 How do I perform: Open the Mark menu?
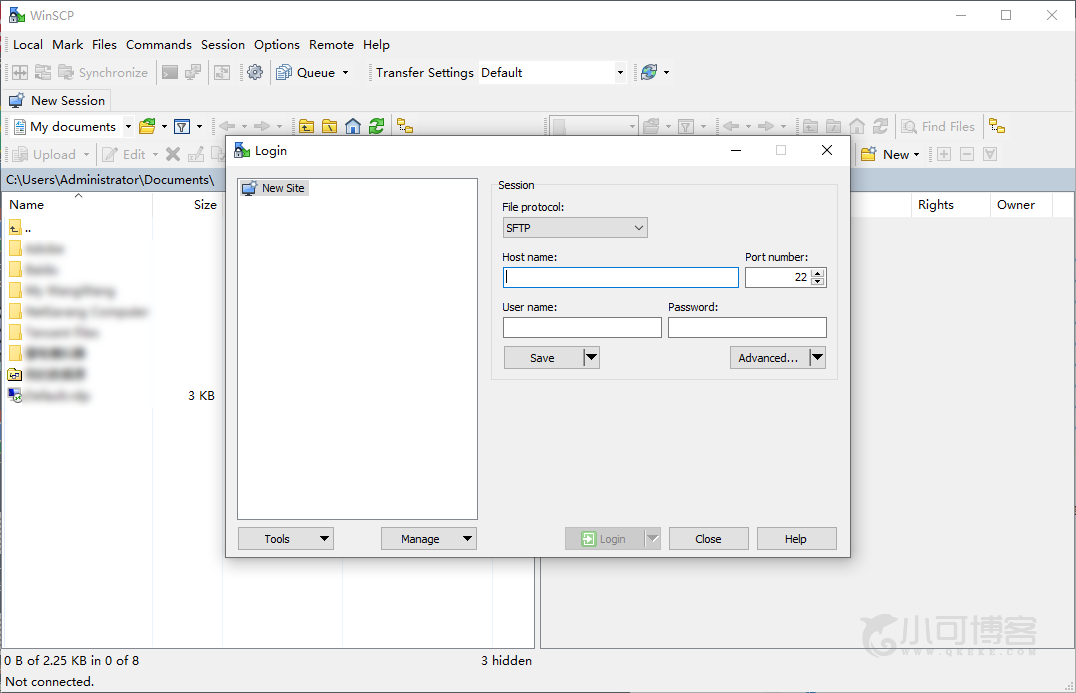pyautogui.click(x=67, y=45)
